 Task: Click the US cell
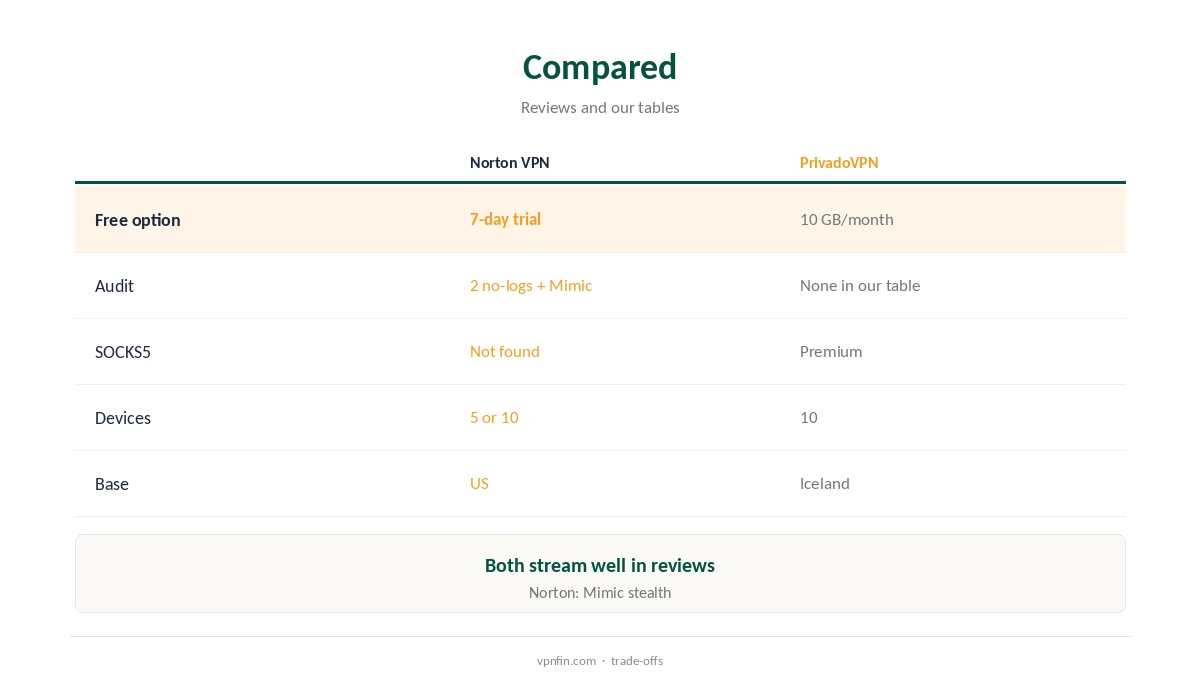479,483
